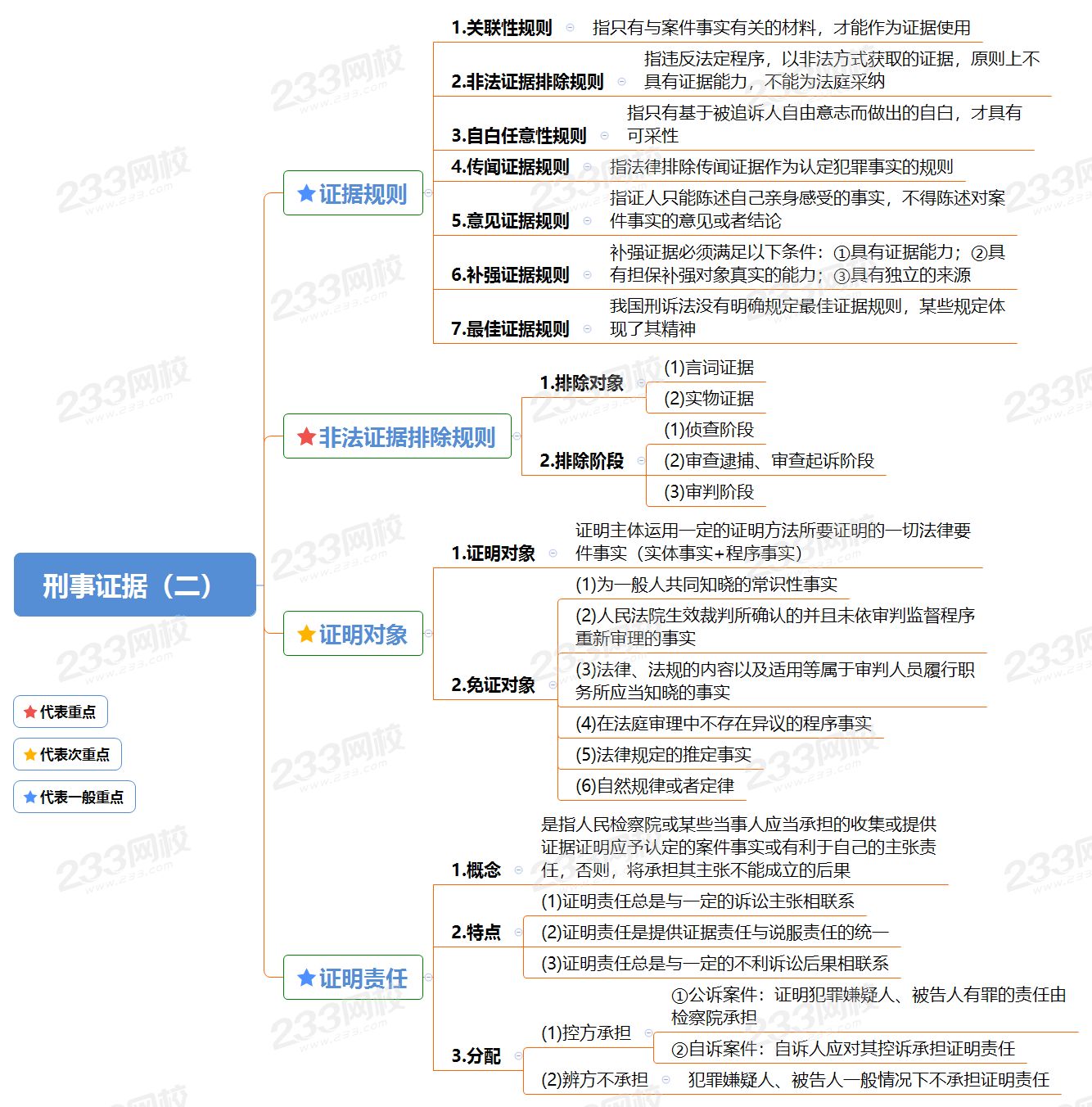Collapse the 证明责任 branch toggle

pos(428,978)
